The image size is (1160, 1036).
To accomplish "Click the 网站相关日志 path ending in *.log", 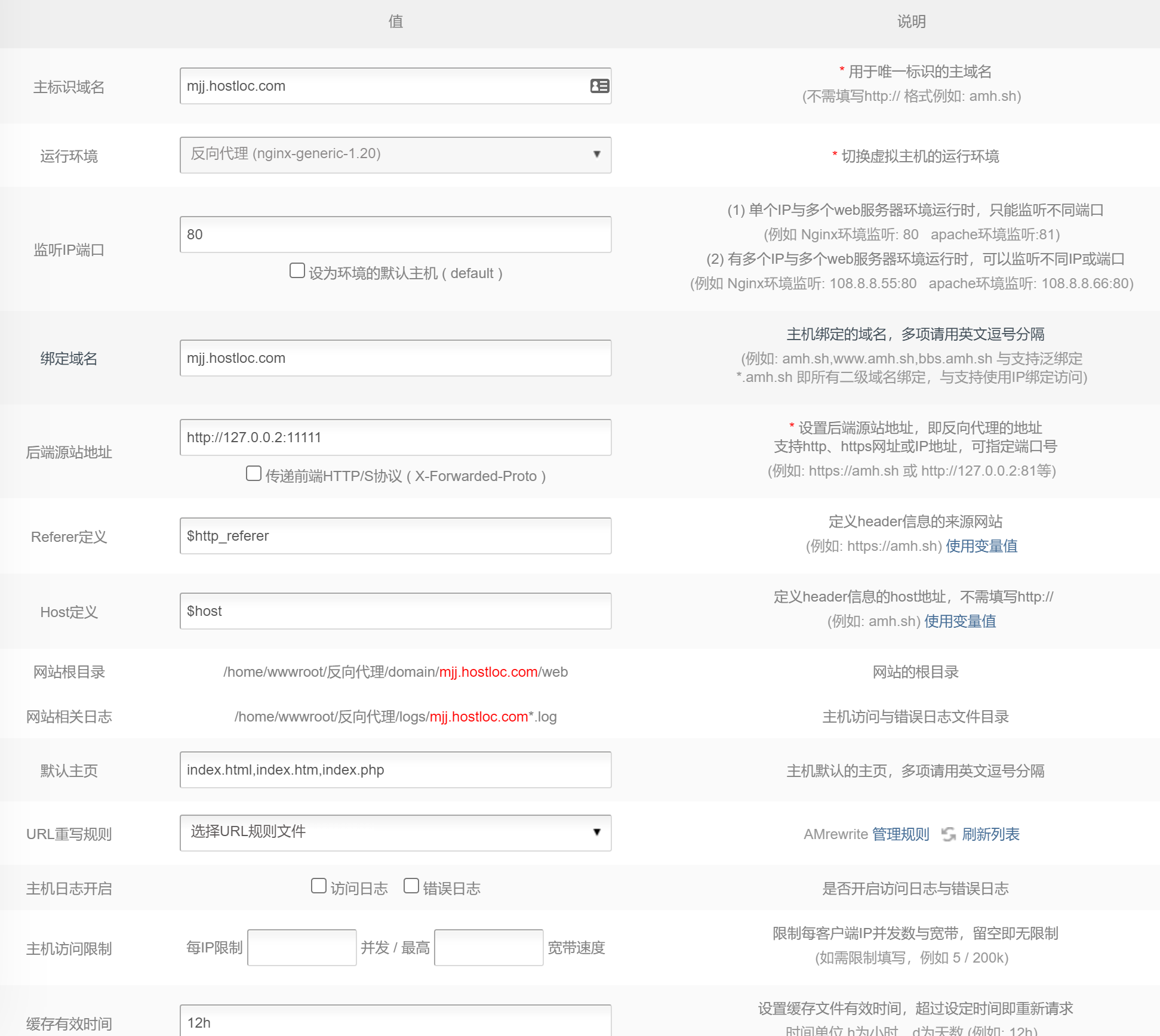I will tap(395, 717).
